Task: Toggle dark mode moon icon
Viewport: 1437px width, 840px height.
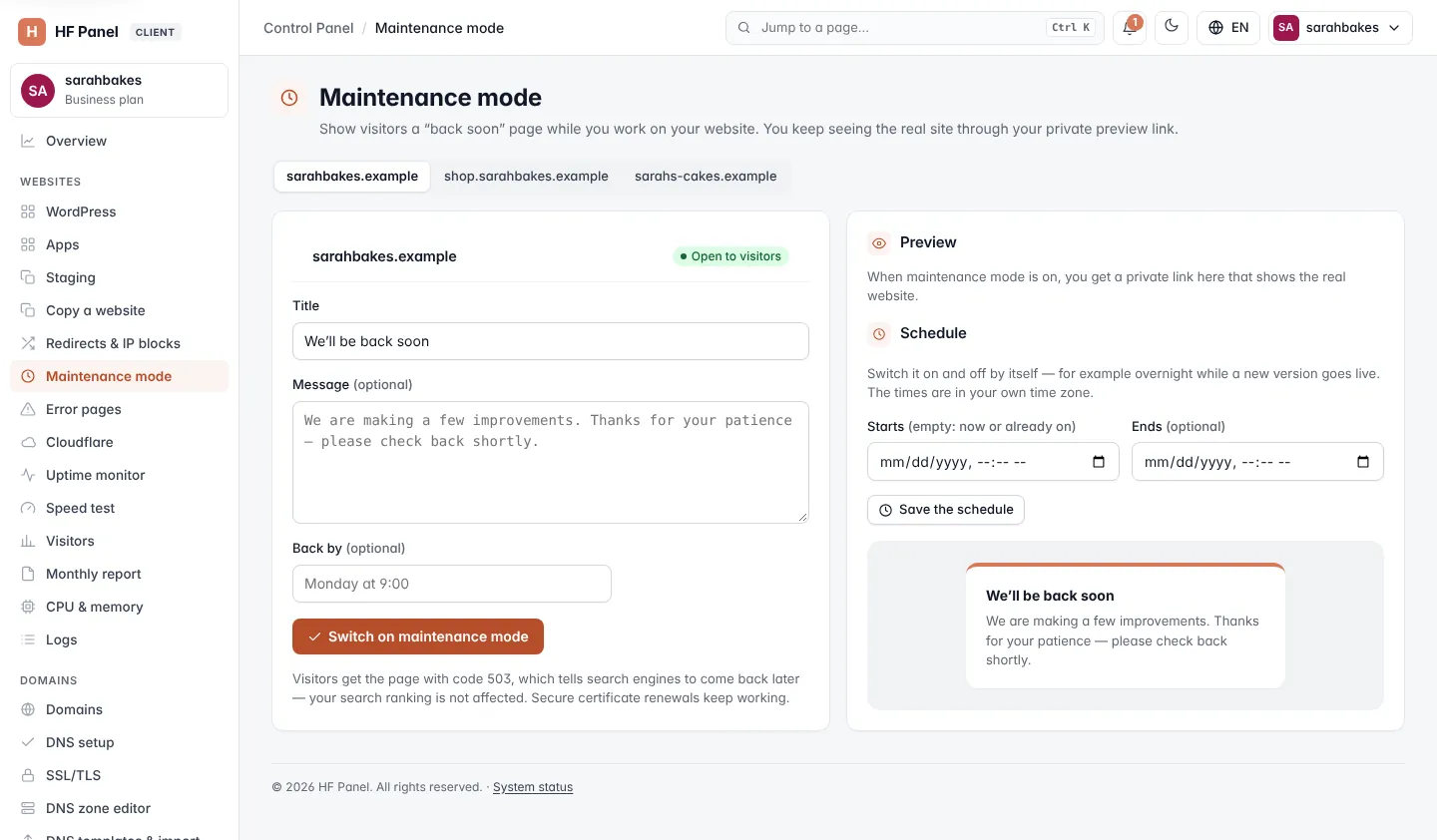Action: tap(1172, 28)
